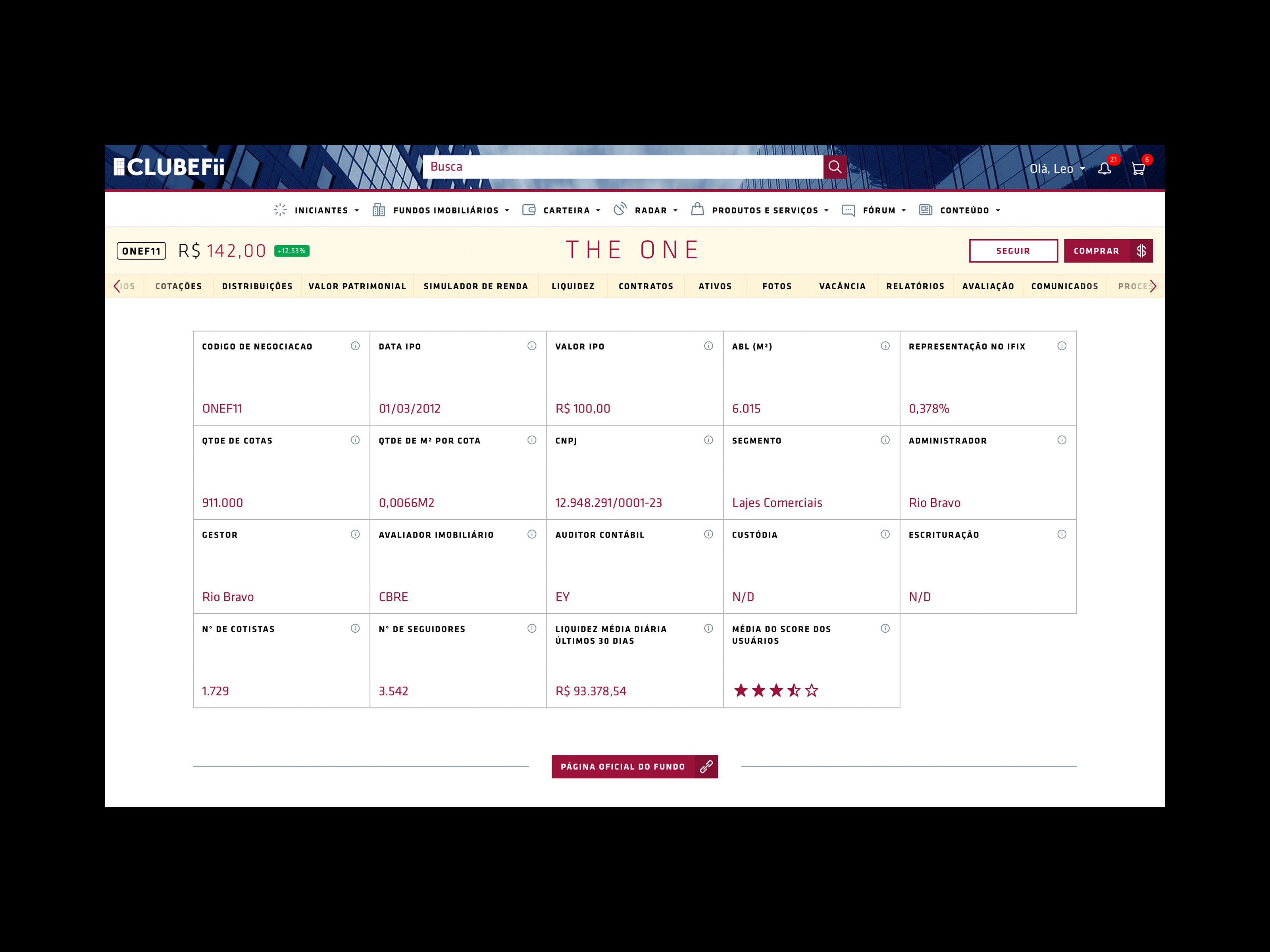The height and width of the screenshot is (952, 1270).
Task: Click the CLUBEFii logo
Action: pos(168,167)
